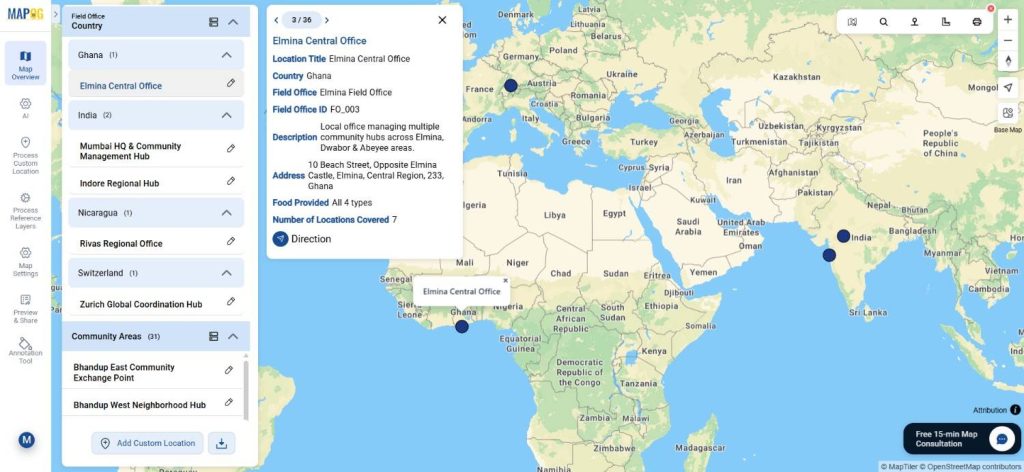This screenshot has width=1024, height=472.
Task: Go to next record in popup
Action: pos(327,20)
